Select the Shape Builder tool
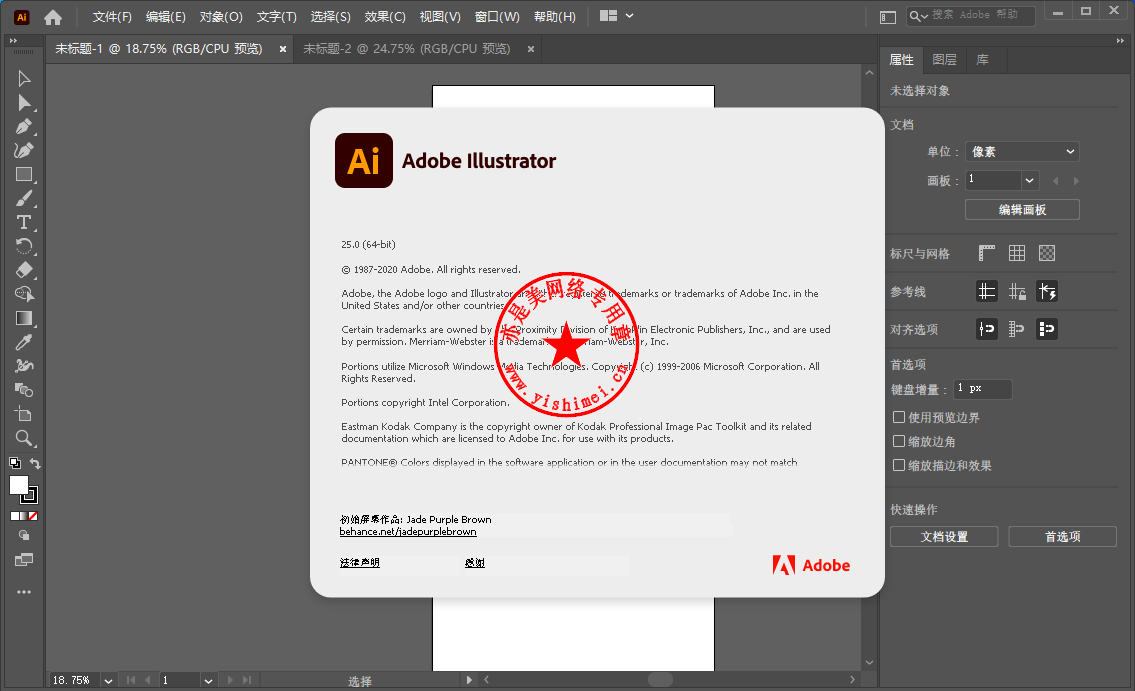Screen dimensions: 1135x691 (x=24, y=294)
